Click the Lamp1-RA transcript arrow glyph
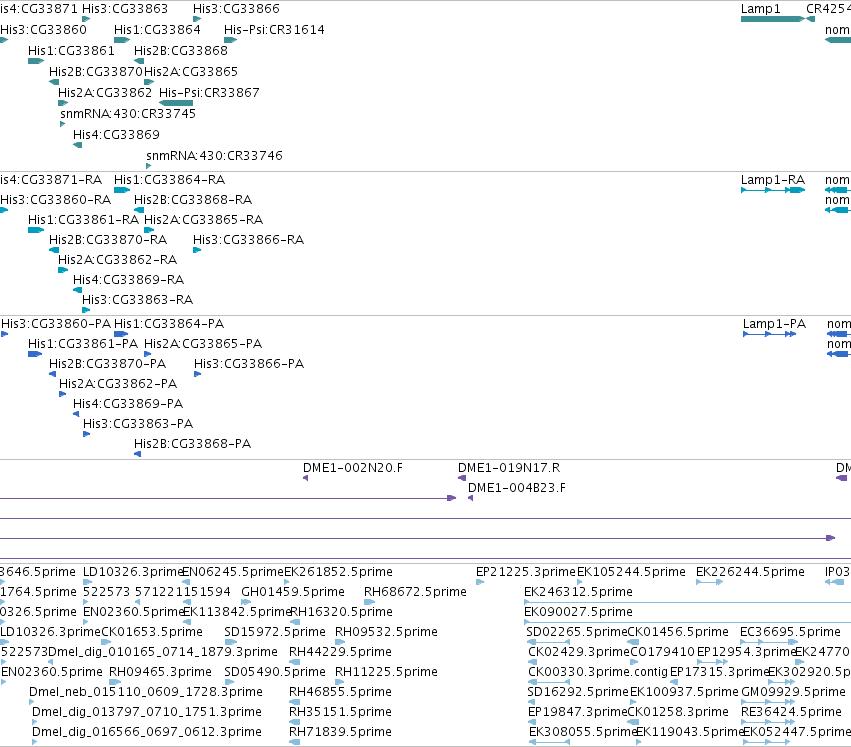 click(773, 190)
